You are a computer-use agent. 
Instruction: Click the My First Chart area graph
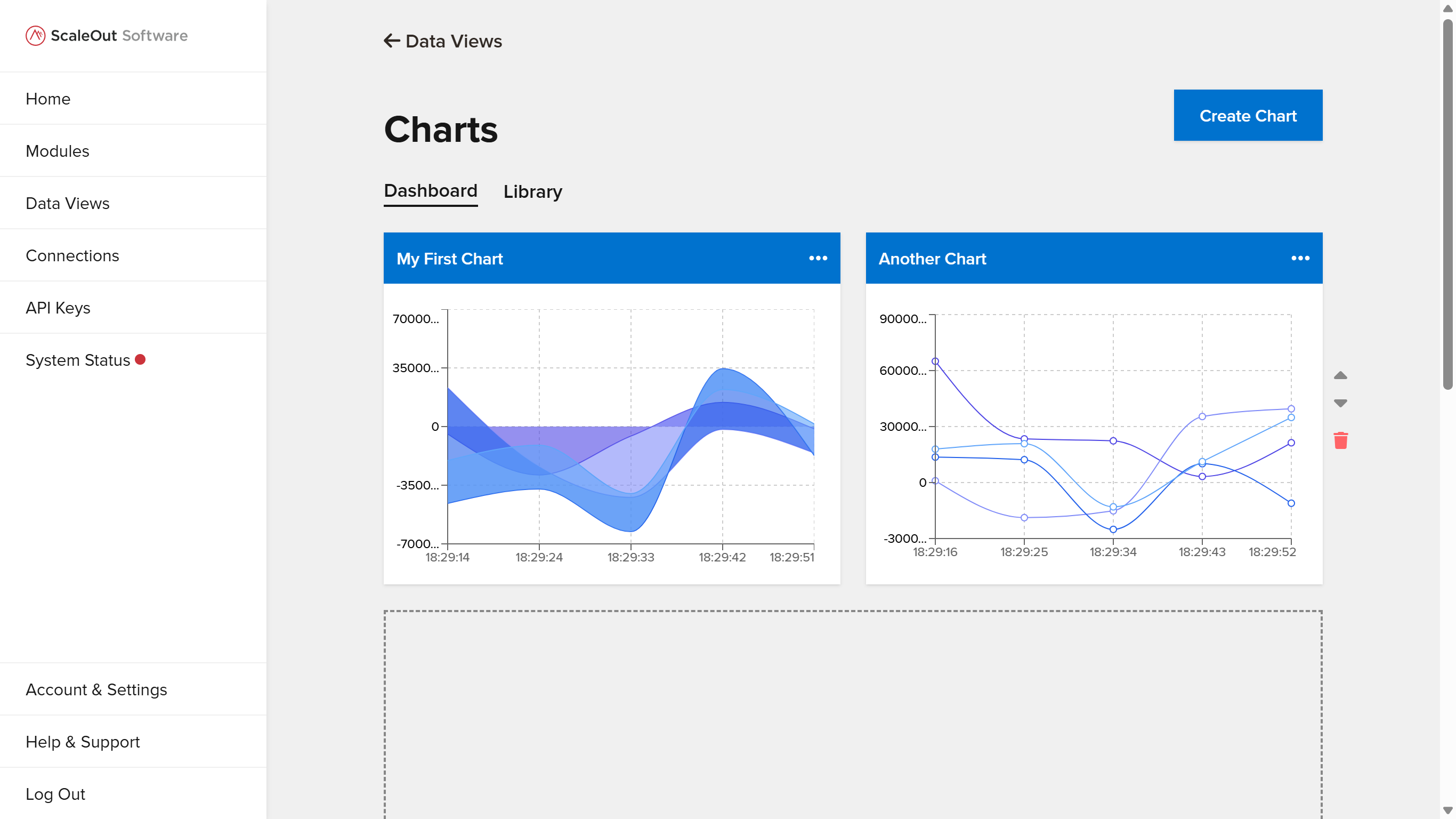[631, 427]
